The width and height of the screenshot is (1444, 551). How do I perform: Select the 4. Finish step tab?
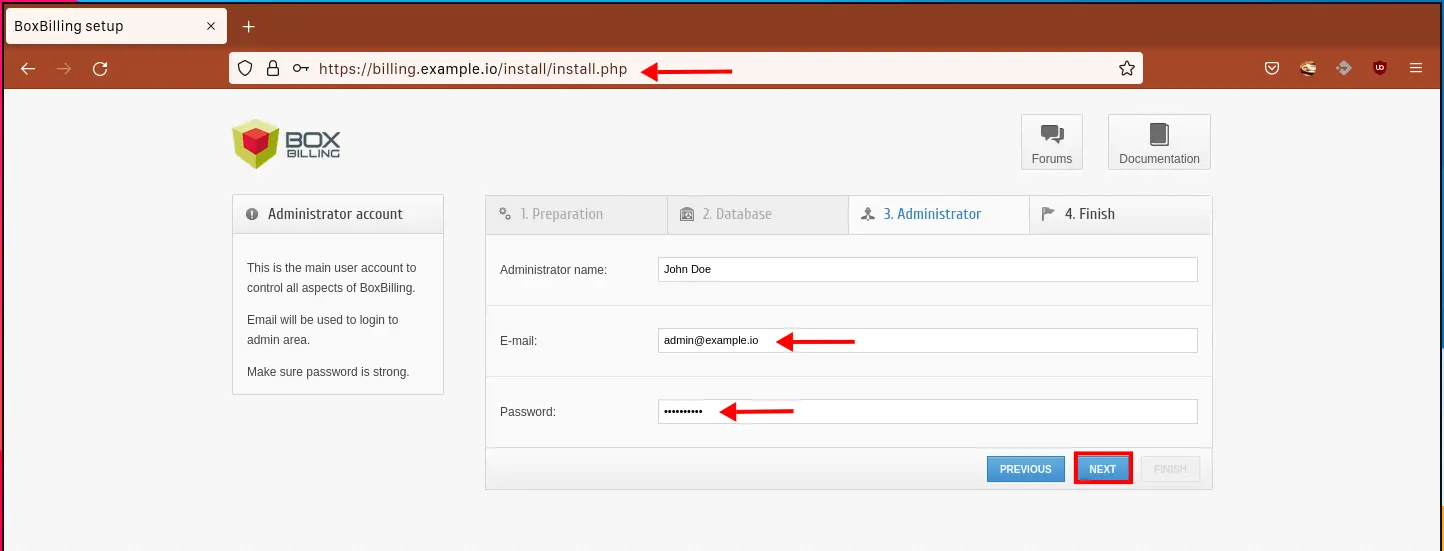[x=1121, y=214]
